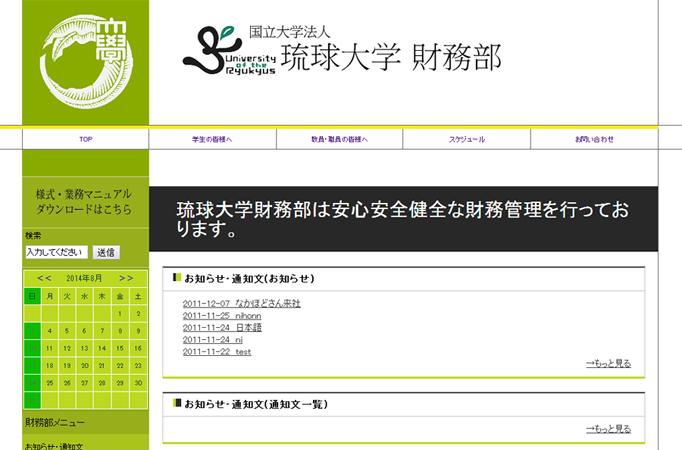Screen dimensions: 682x450
Task: Click the 土 Saturday column header
Action: tap(138, 296)
